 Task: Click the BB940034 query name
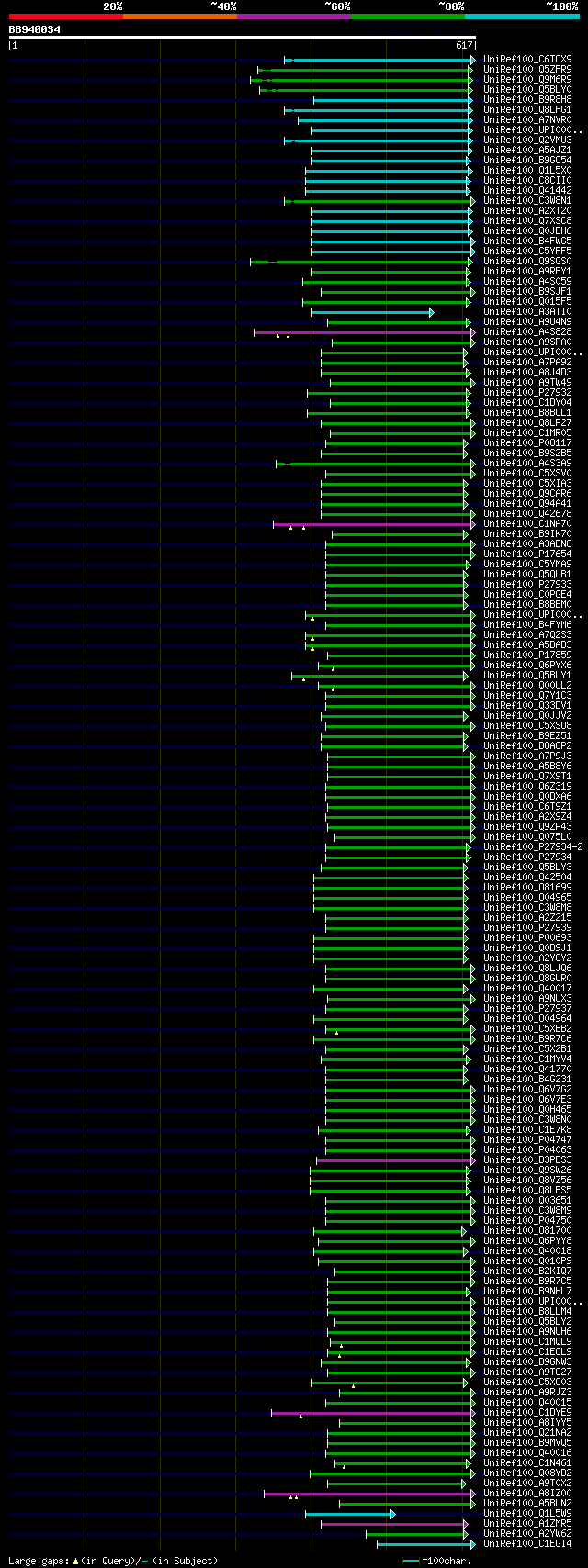click(x=35, y=29)
